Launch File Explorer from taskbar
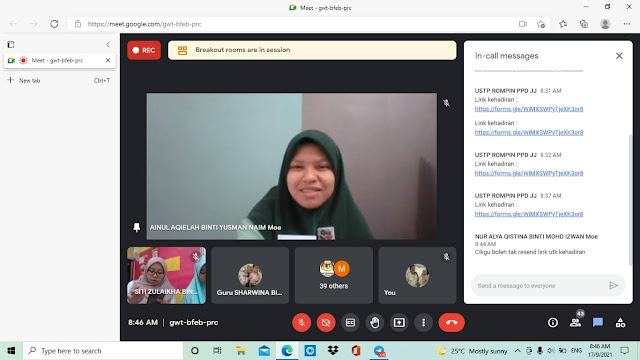 (x=241, y=351)
